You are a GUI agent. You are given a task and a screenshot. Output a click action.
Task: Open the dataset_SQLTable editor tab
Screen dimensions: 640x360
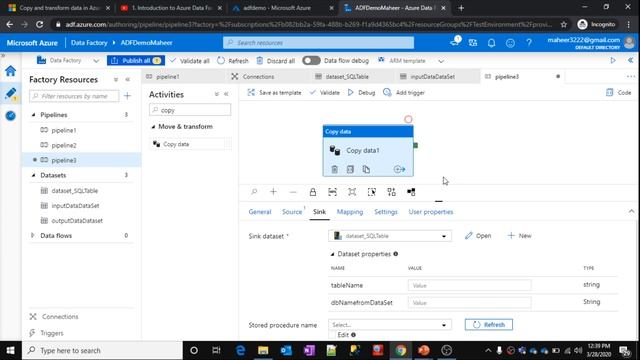click(347, 77)
